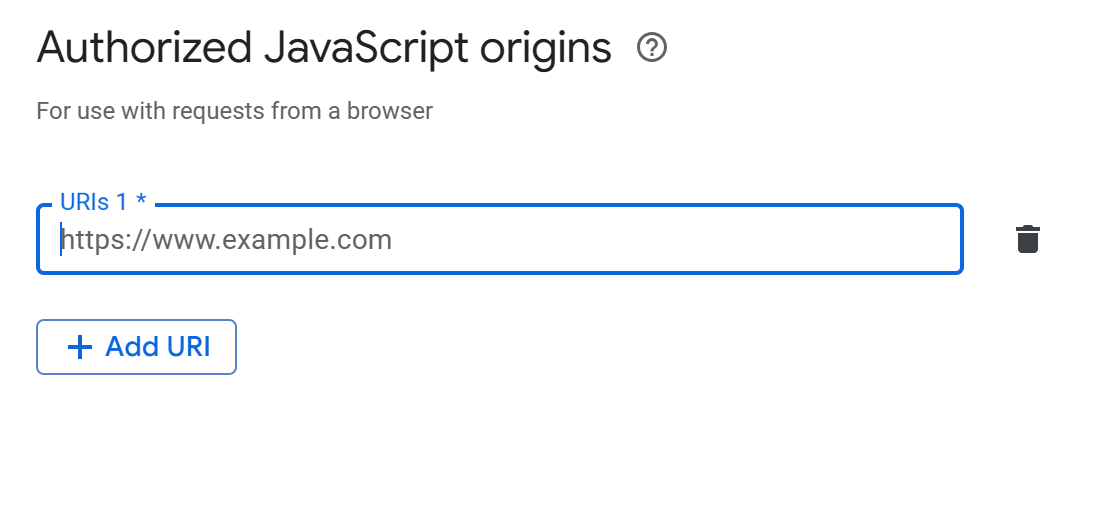
Task: Focus the URIs 1 text field
Action: (500, 240)
